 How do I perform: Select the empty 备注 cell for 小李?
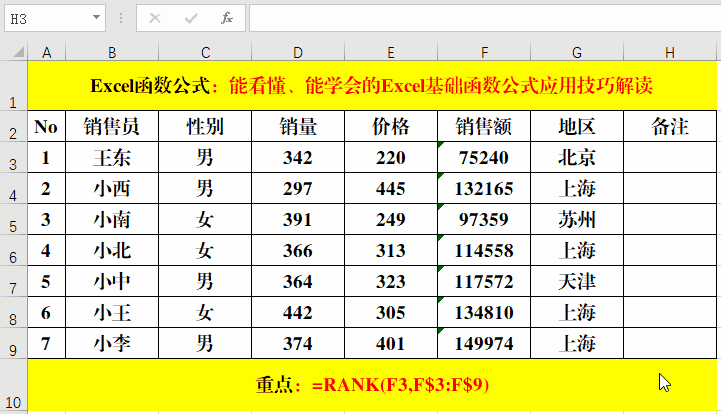coord(670,343)
